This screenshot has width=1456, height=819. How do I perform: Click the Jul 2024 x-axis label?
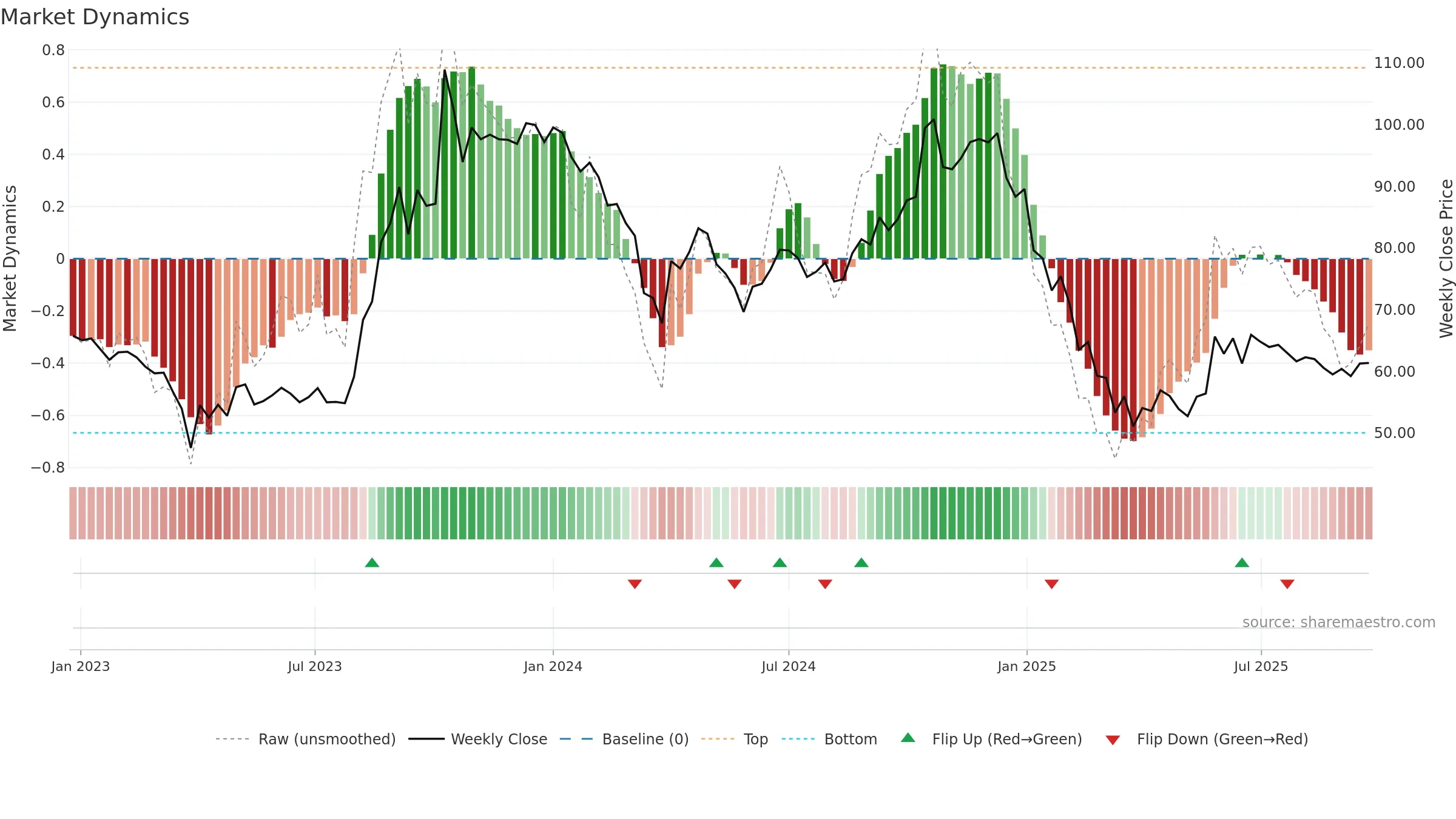pyautogui.click(x=789, y=666)
